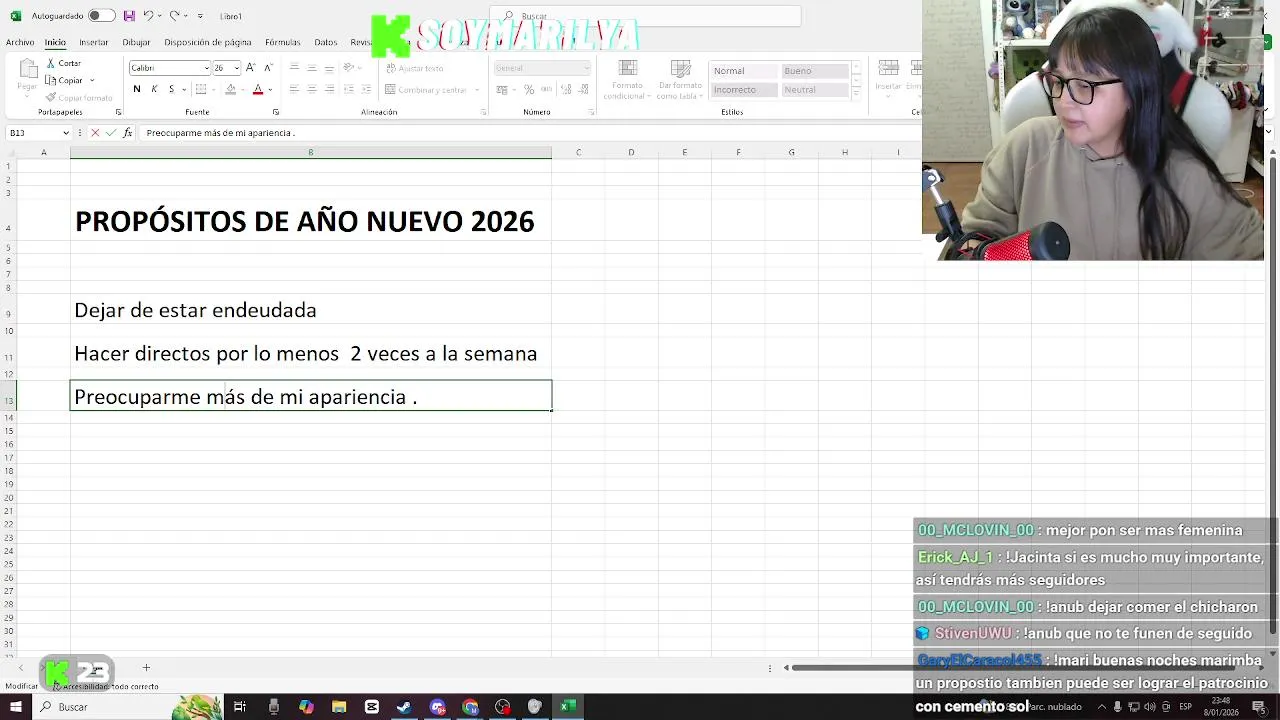Align text to the vertical middle

pyautogui.click(x=312, y=68)
